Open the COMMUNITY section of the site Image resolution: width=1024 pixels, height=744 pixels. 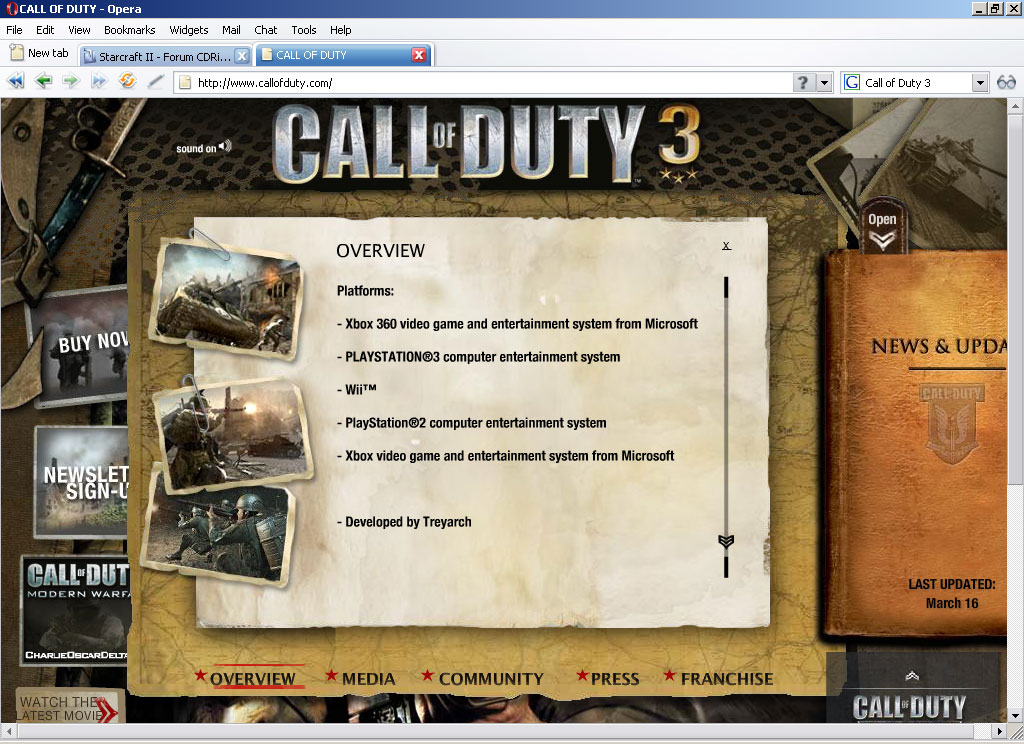pos(490,679)
